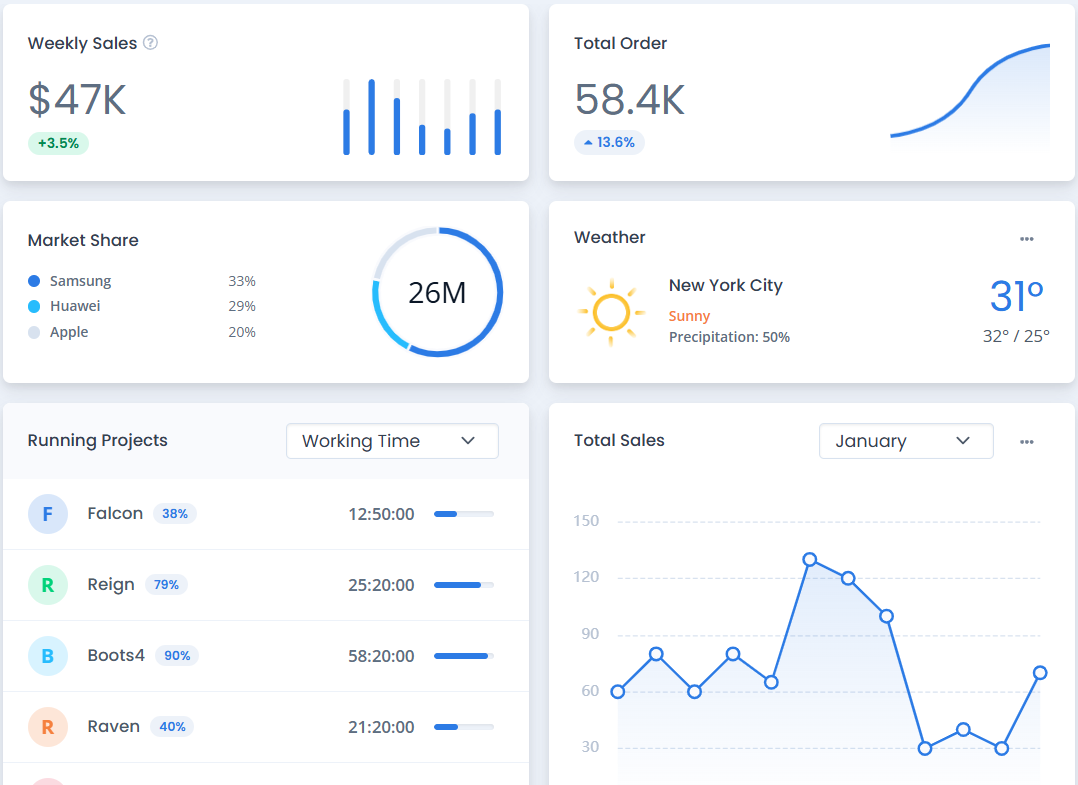Click the Raven project avatar icon
The image size is (1078, 785).
[x=48, y=727]
